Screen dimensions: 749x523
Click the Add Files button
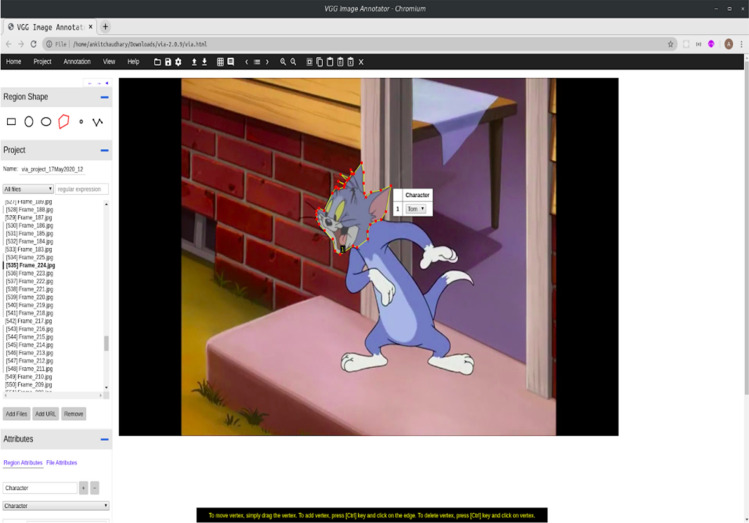point(16,414)
